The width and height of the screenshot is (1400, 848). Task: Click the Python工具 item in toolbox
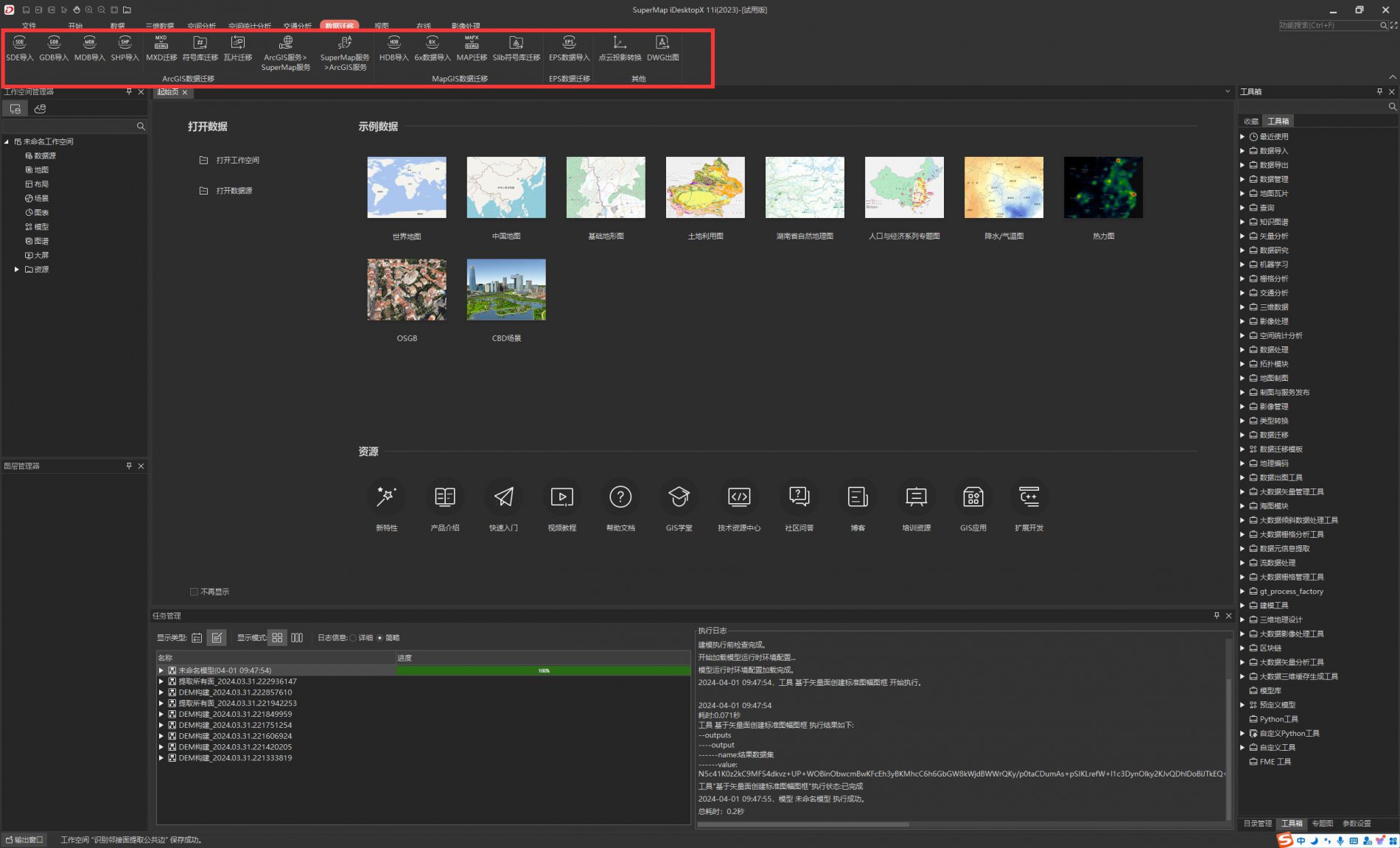1278,720
